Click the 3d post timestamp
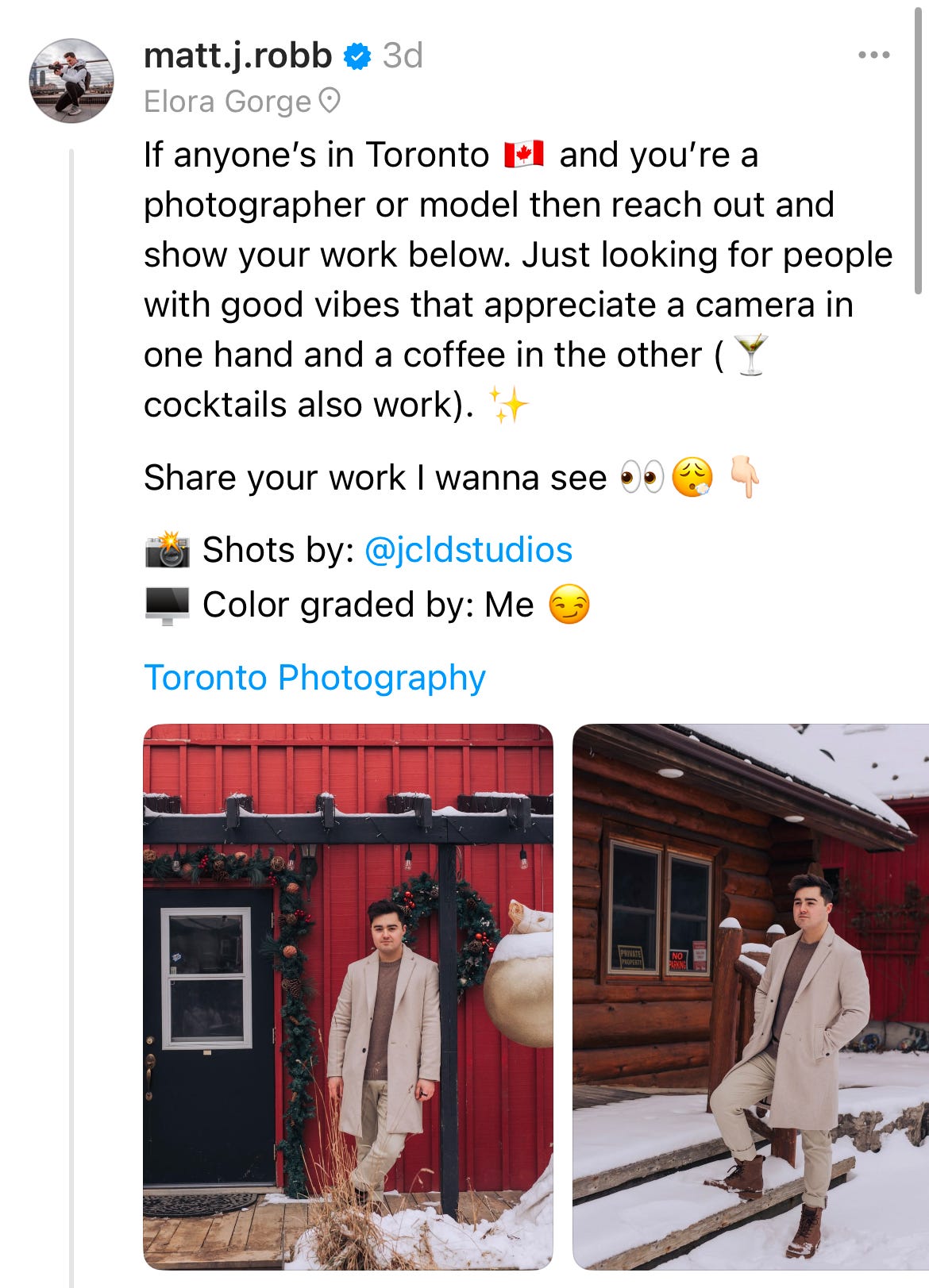Screen dimensions: 929x1288 tap(403, 56)
